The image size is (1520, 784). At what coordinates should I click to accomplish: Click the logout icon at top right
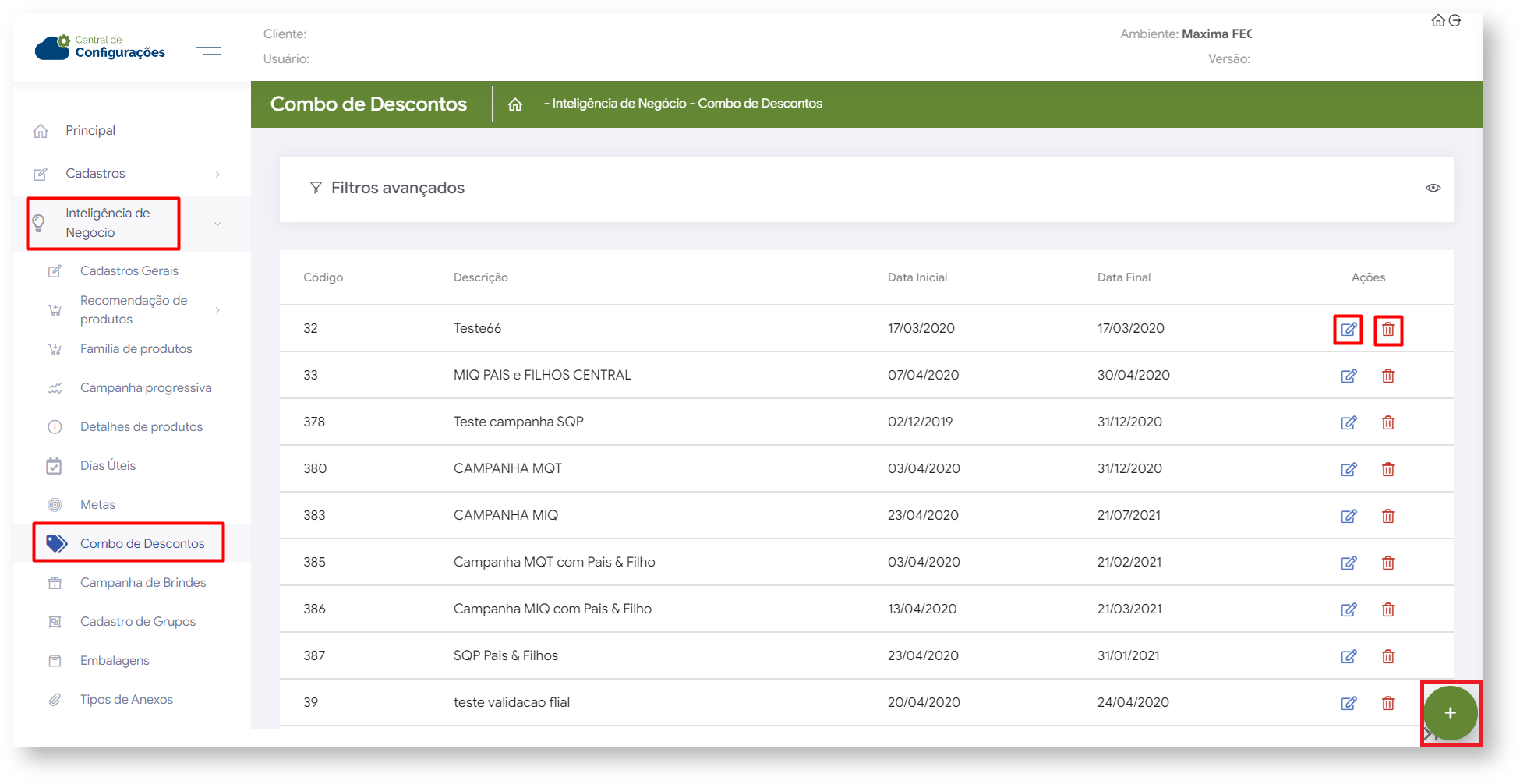1455,21
